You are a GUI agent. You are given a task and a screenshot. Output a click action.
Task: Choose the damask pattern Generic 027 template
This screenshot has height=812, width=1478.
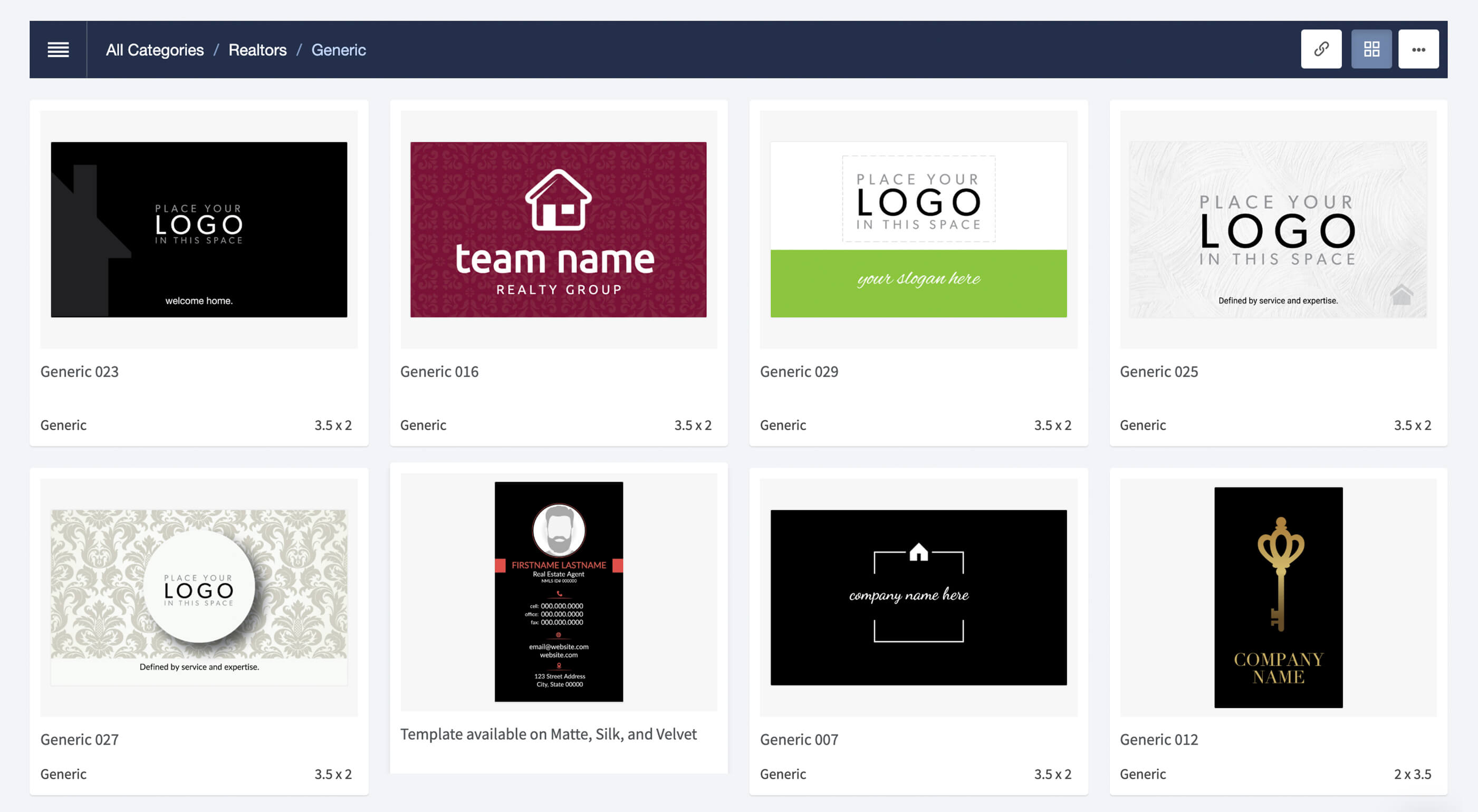198,596
